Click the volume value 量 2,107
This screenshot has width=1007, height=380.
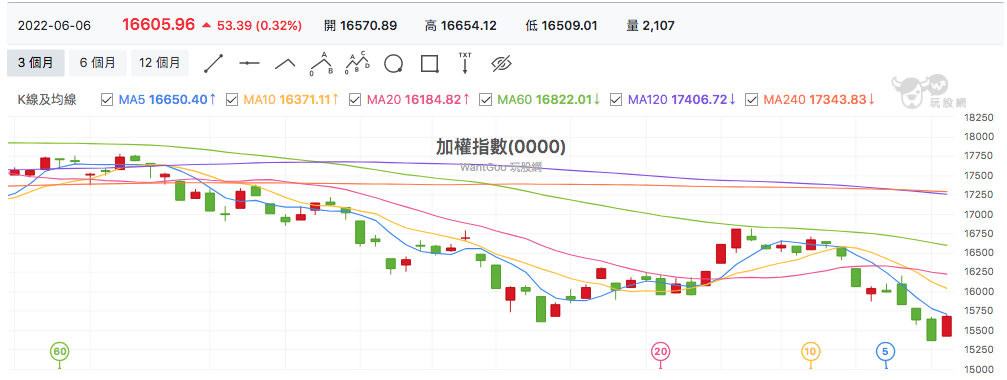650,26
